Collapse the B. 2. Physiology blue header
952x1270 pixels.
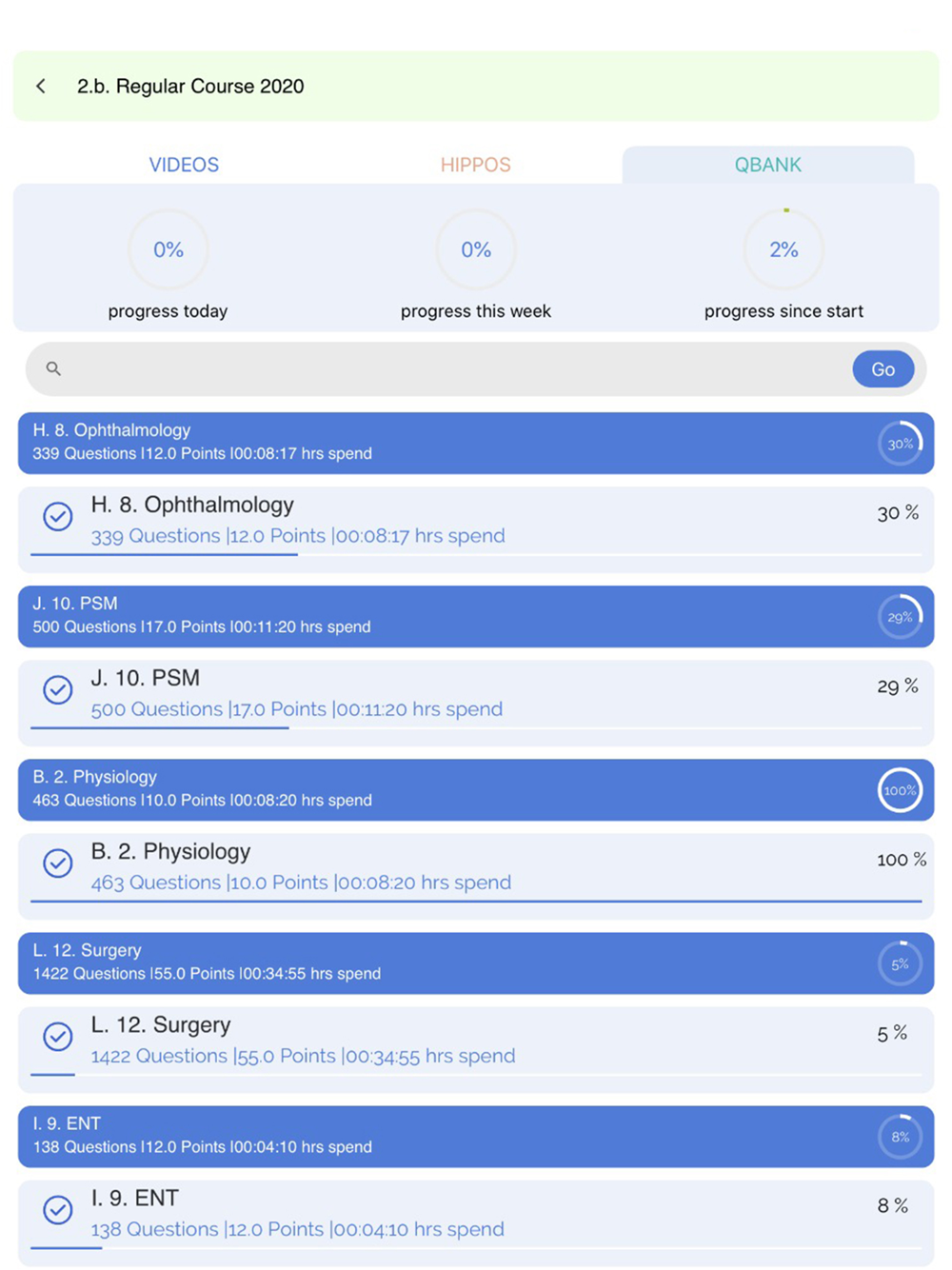click(476, 790)
